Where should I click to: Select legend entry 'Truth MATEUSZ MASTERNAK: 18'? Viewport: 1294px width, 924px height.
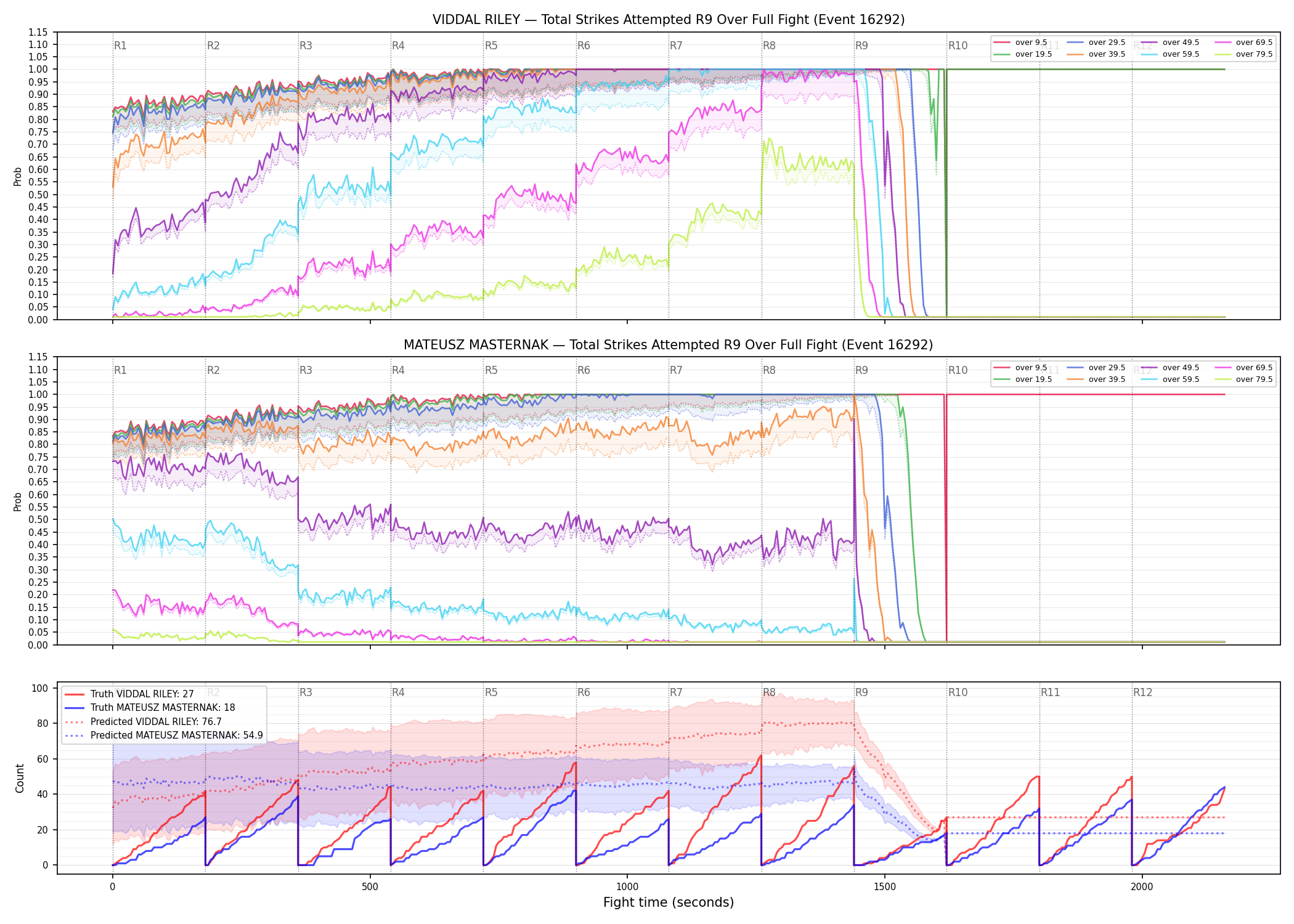pos(163,708)
